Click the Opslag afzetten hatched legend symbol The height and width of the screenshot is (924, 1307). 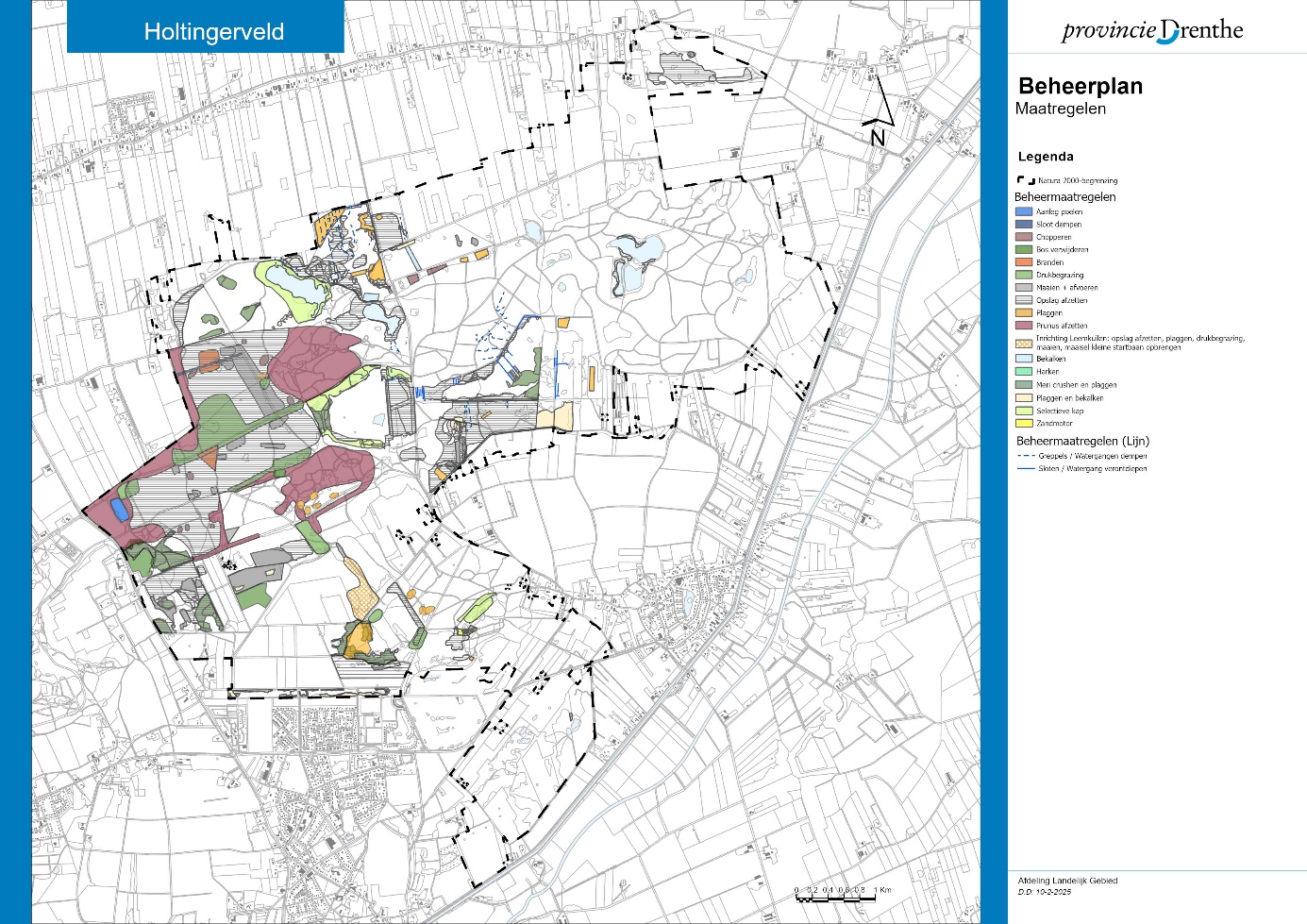pos(1024,300)
